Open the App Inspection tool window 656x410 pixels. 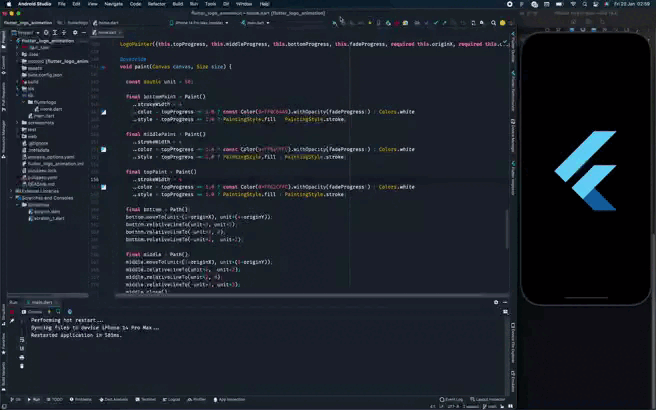229,400
